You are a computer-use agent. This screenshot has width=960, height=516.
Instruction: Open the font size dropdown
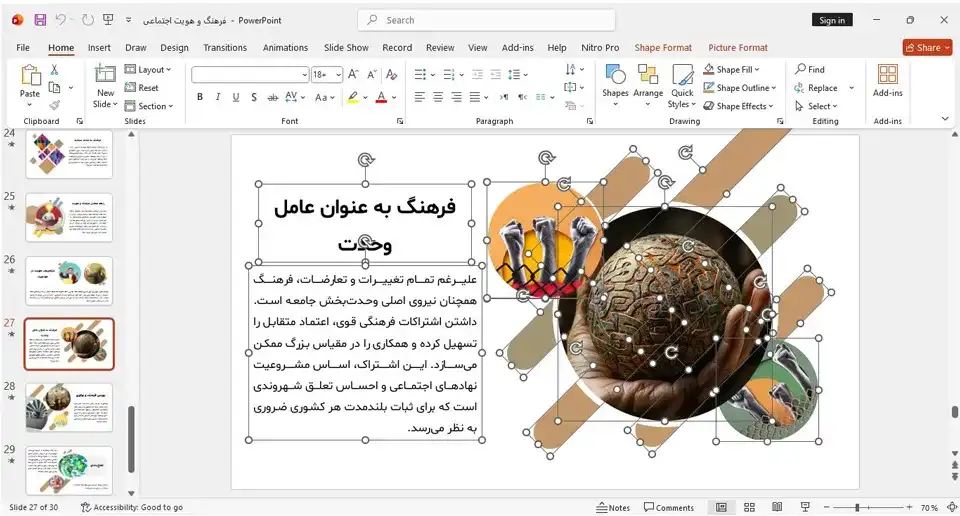(339, 75)
